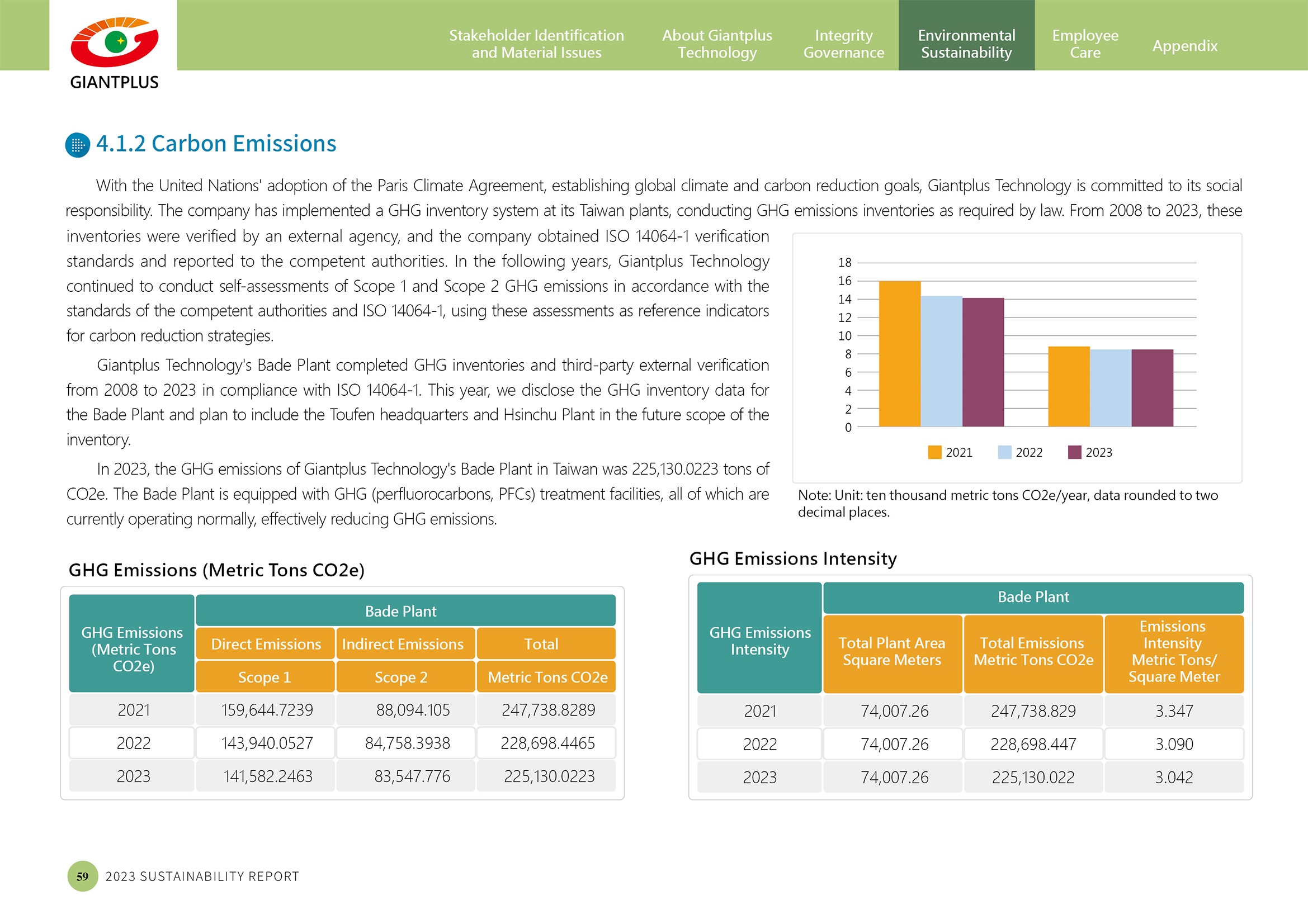Click the 18 y-axis label on chart
This screenshot has width=1308, height=924.
[844, 263]
